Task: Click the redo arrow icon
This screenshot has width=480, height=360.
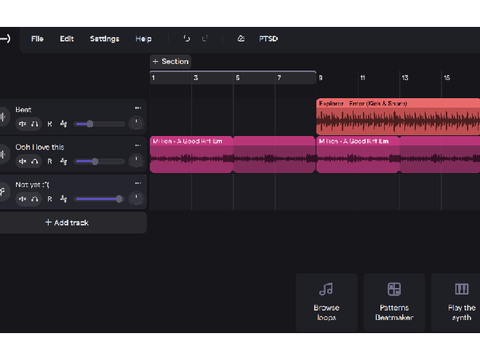Action: pos(205,39)
